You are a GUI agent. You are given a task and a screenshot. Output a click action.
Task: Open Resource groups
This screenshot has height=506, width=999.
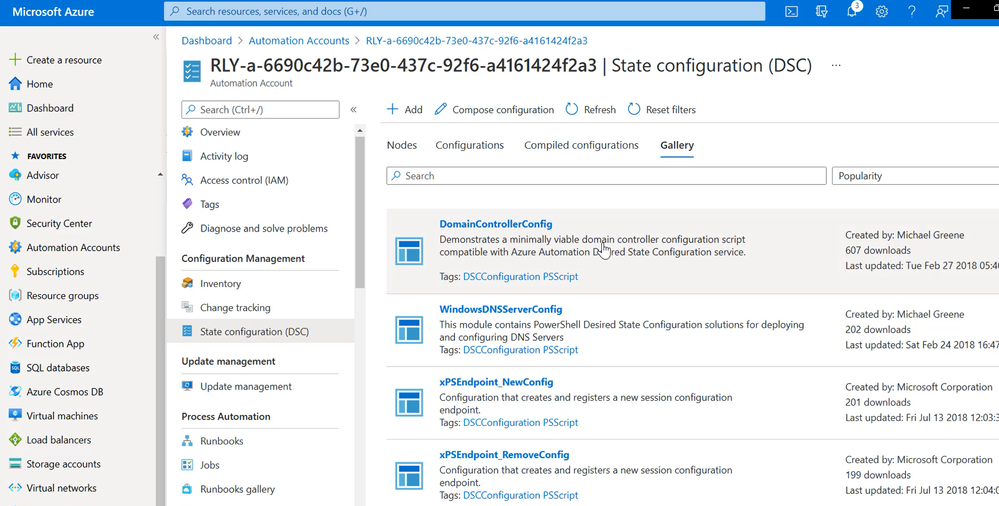54,296
